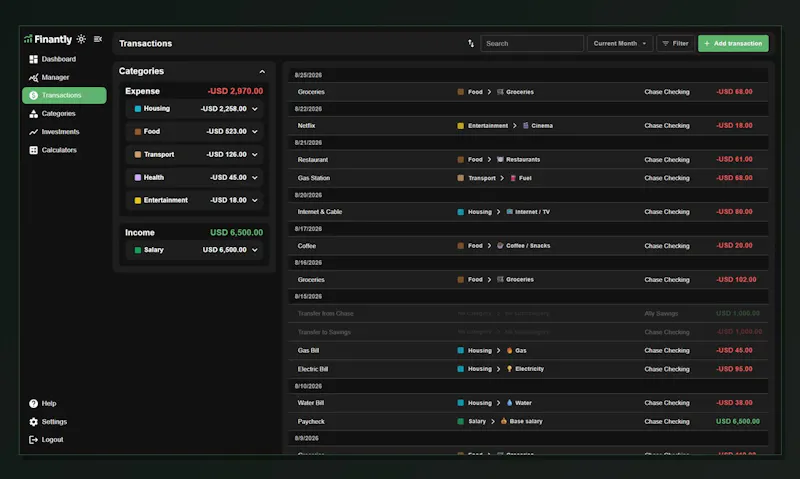Open the Manager page

tap(55, 78)
